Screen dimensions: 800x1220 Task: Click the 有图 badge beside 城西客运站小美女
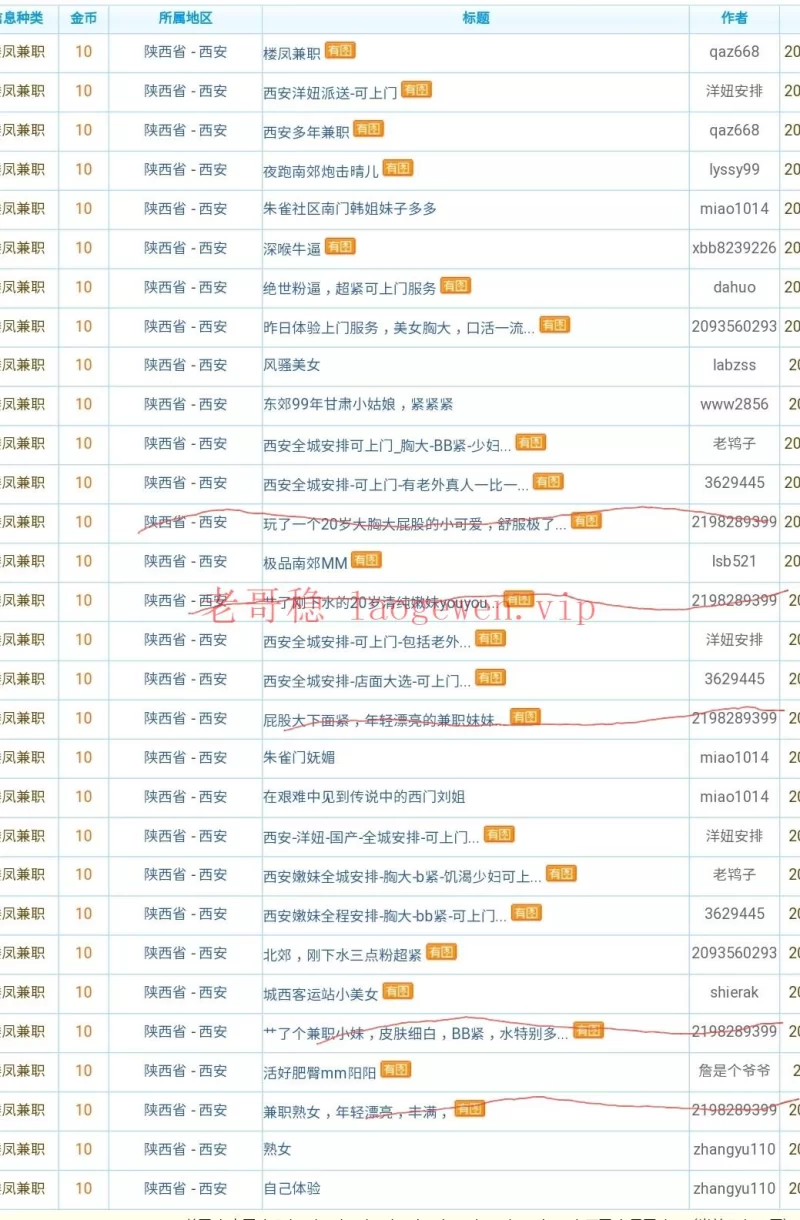[x=397, y=991]
